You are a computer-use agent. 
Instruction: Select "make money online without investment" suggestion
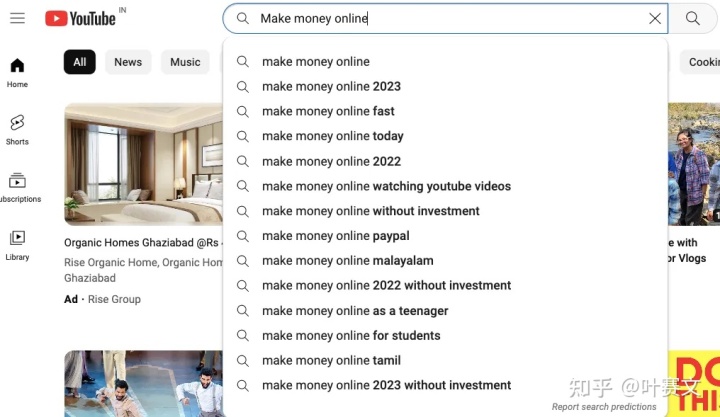[370, 211]
